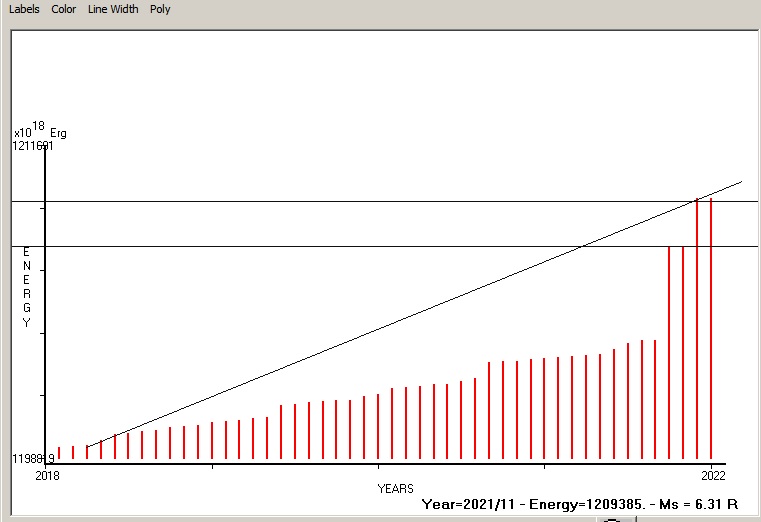Viewport: 761px width, 522px height.
Task: Open the Color menu
Action: click(x=64, y=9)
